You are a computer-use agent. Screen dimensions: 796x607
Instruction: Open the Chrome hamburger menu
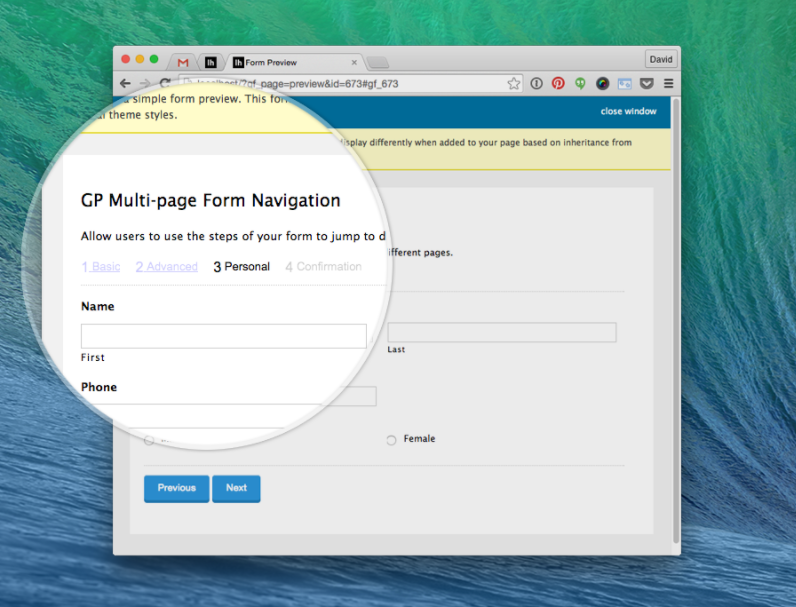tap(669, 84)
